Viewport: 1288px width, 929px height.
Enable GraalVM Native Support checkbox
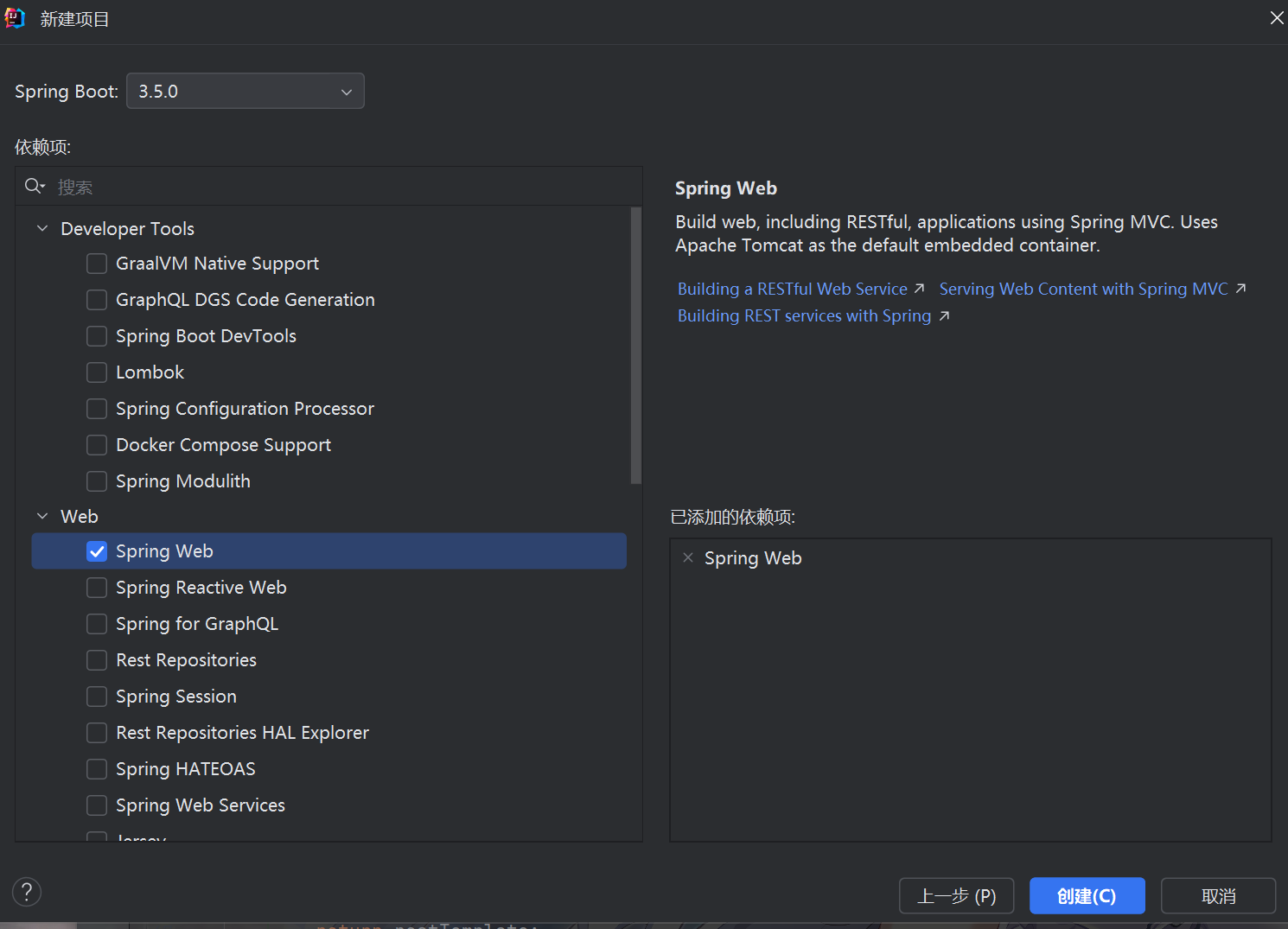pos(97,263)
